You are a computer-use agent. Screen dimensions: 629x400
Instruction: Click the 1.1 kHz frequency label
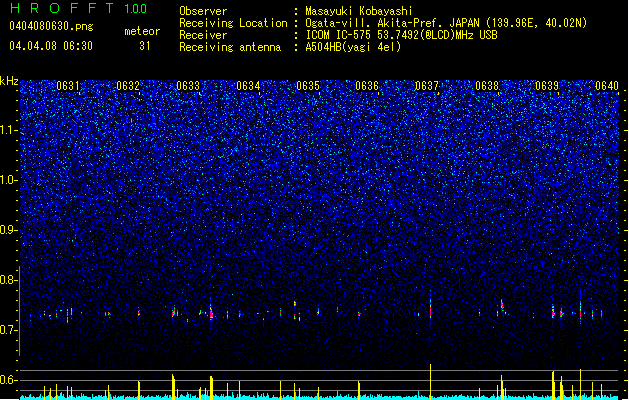(x=9, y=130)
